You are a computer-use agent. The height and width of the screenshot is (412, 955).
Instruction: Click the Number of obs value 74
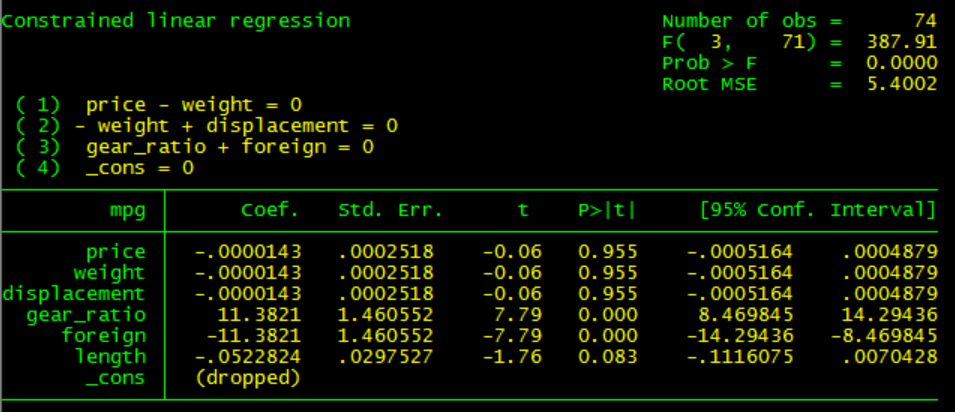[924, 20]
